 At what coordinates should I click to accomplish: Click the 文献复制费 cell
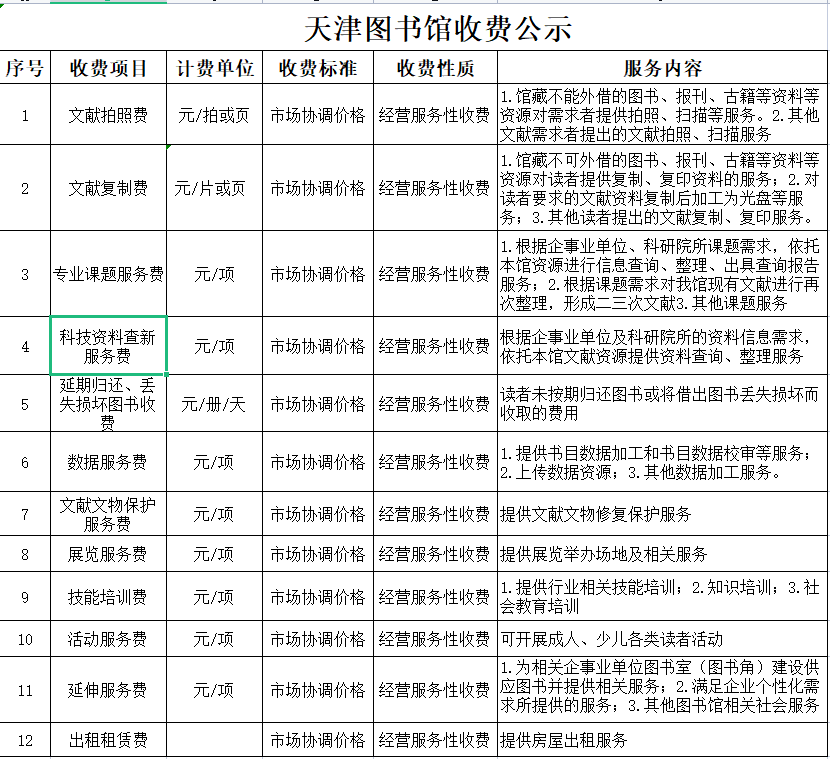[x=108, y=188]
